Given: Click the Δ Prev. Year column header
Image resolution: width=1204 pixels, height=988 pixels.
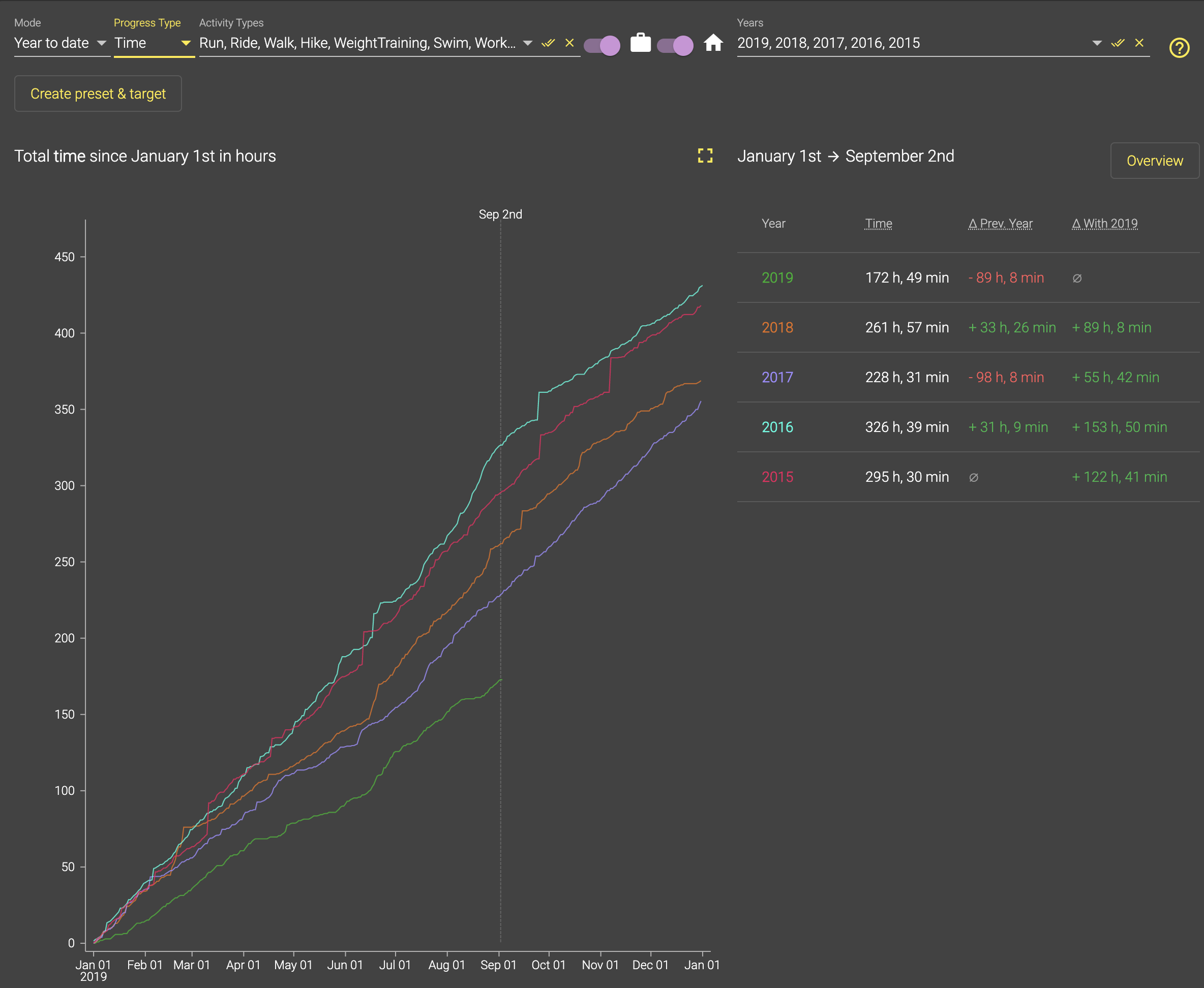Looking at the screenshot, I should [1000, 224].
